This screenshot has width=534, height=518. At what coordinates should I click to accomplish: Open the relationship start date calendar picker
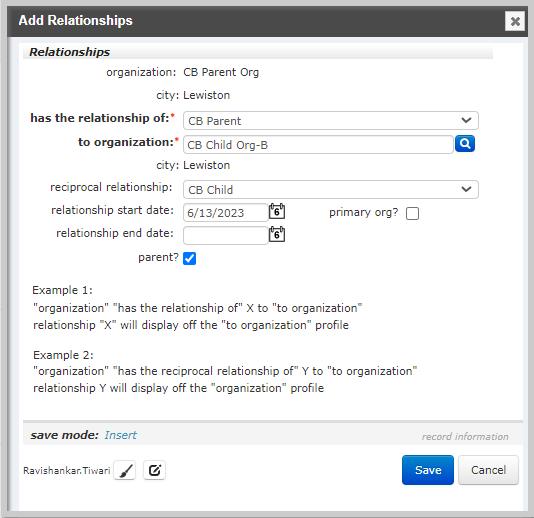(x=277, y=211)
